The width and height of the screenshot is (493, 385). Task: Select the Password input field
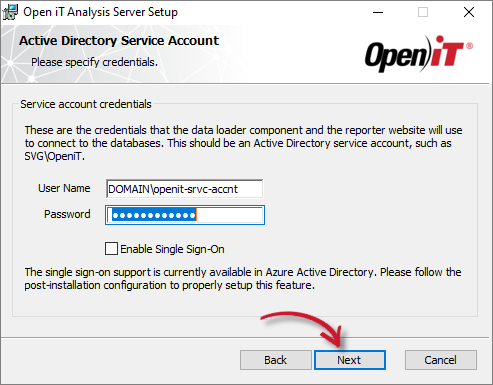(185, 215)
